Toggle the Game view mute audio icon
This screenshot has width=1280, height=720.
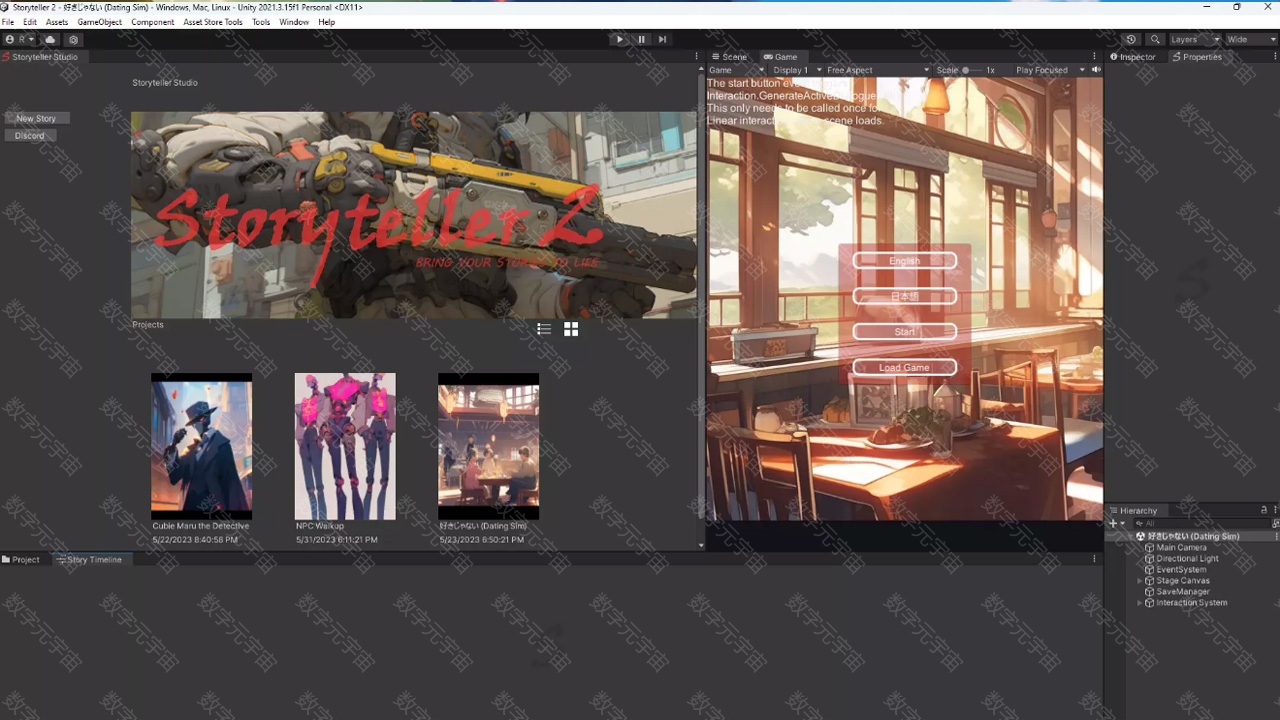click(x=1096, y=70)
